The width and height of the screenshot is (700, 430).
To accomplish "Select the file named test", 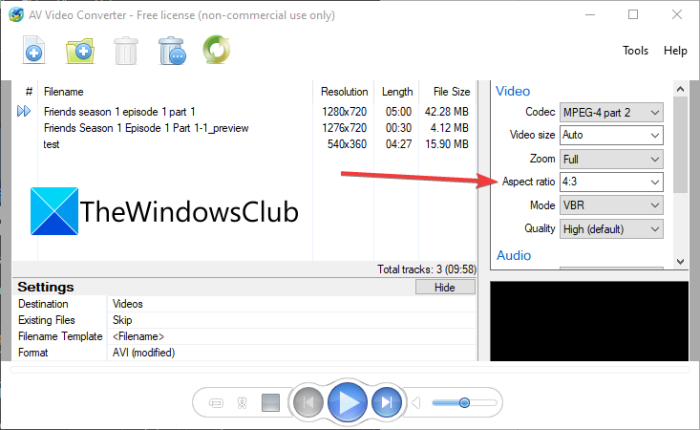I will click(51, 144).
